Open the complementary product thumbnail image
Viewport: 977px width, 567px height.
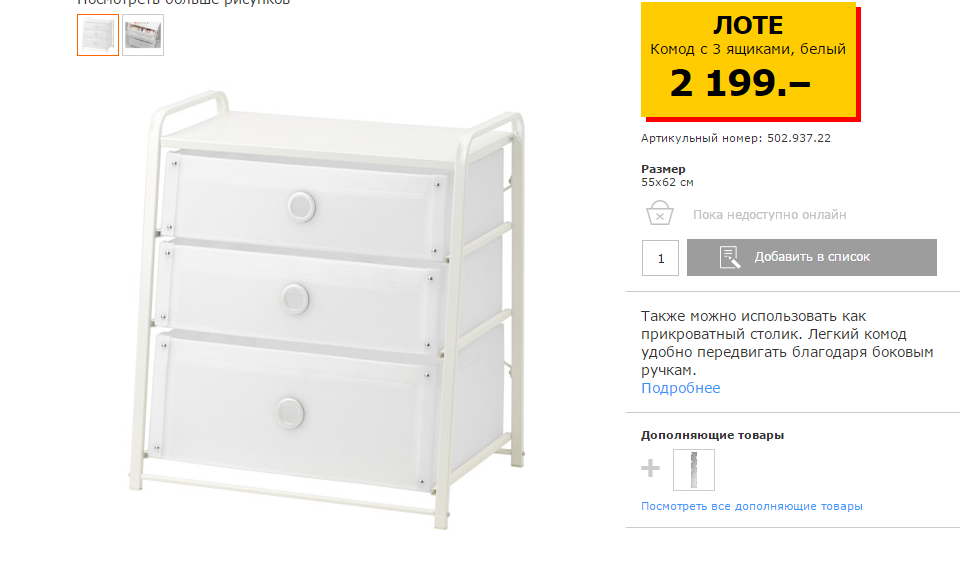(x=693, y=470)
